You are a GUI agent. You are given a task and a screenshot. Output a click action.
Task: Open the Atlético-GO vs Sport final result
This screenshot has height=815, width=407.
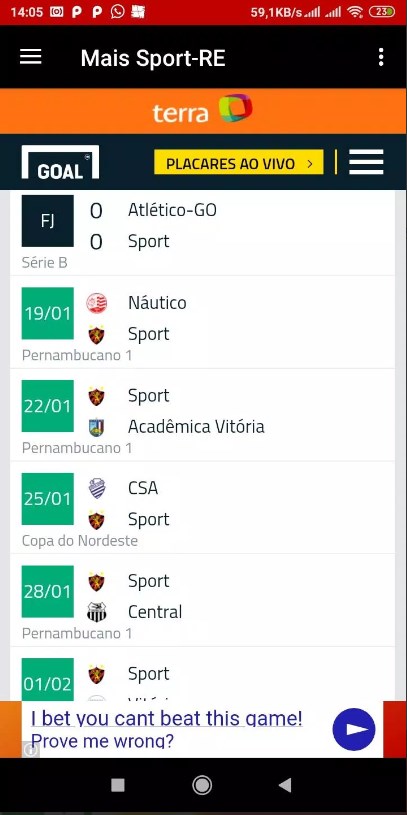click(203, 233)
